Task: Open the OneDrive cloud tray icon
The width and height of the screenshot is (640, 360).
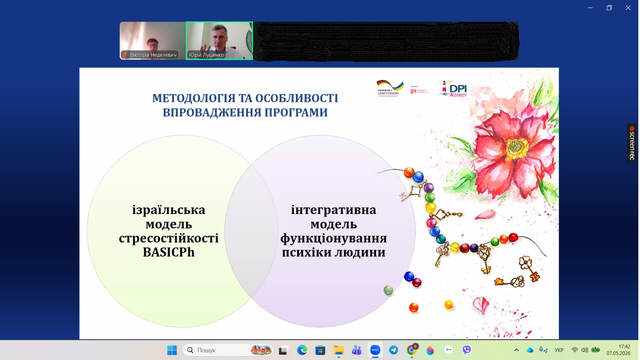Action: [x=530, y=350]
